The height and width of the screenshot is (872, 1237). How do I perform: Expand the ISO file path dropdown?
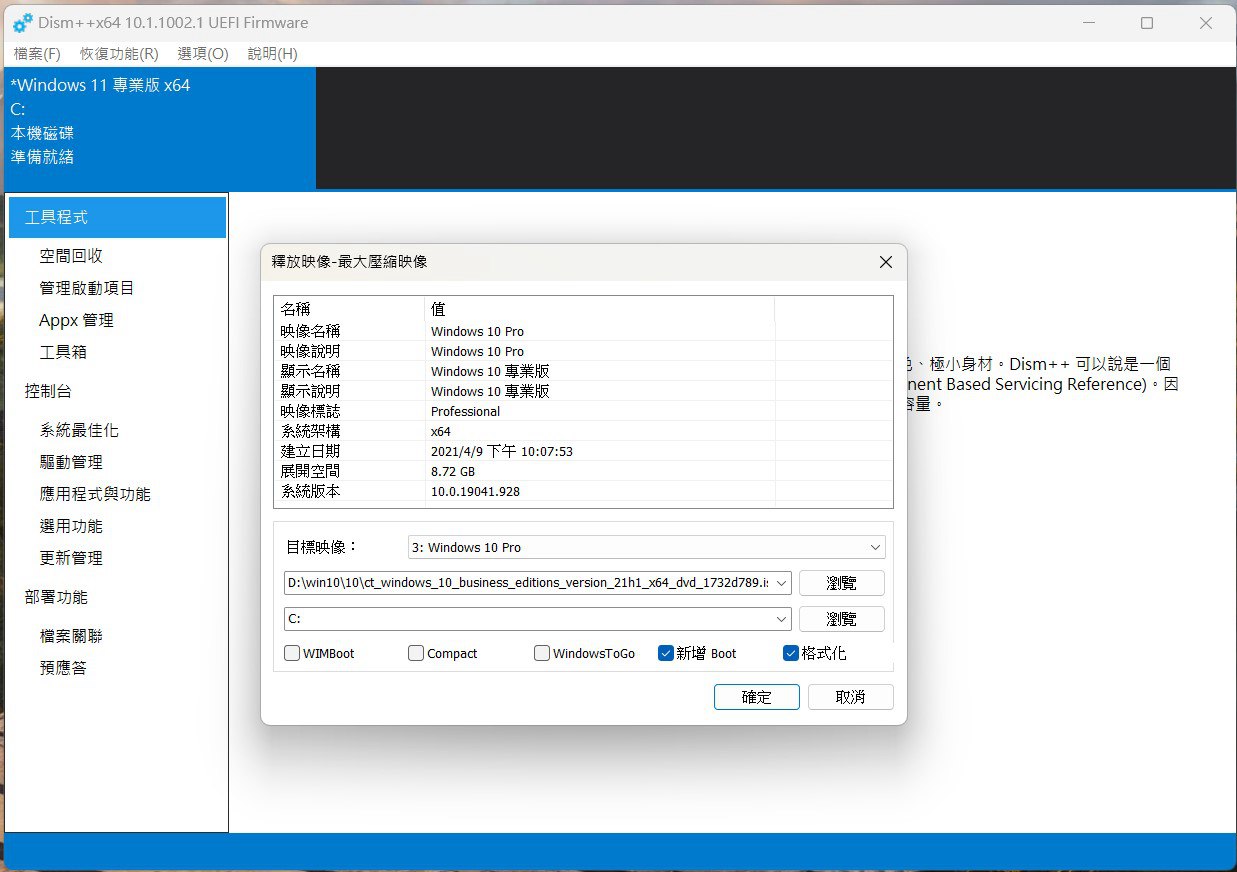[x=782, y=583]
